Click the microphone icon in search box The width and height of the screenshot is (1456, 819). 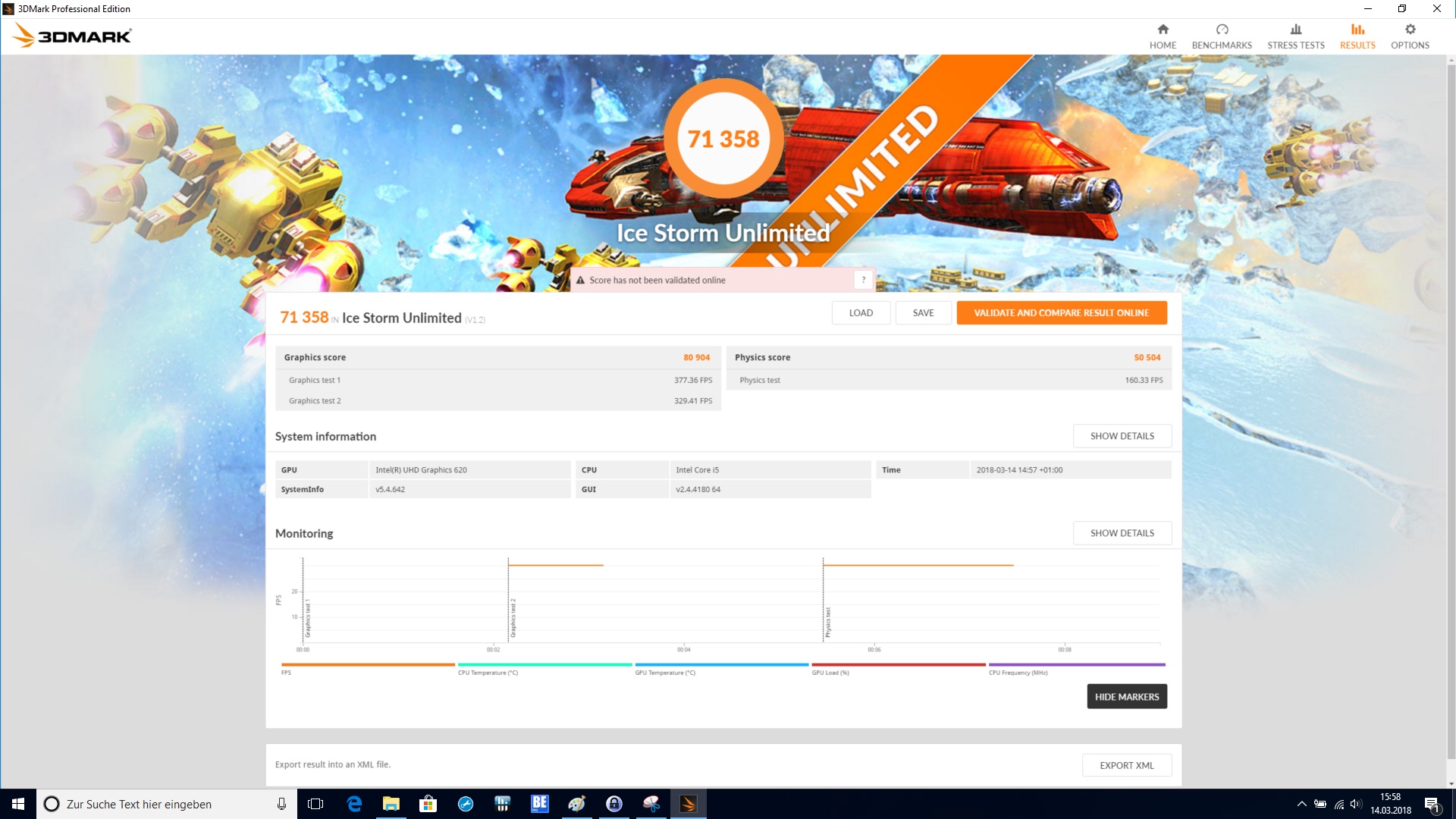click(281, 804)
